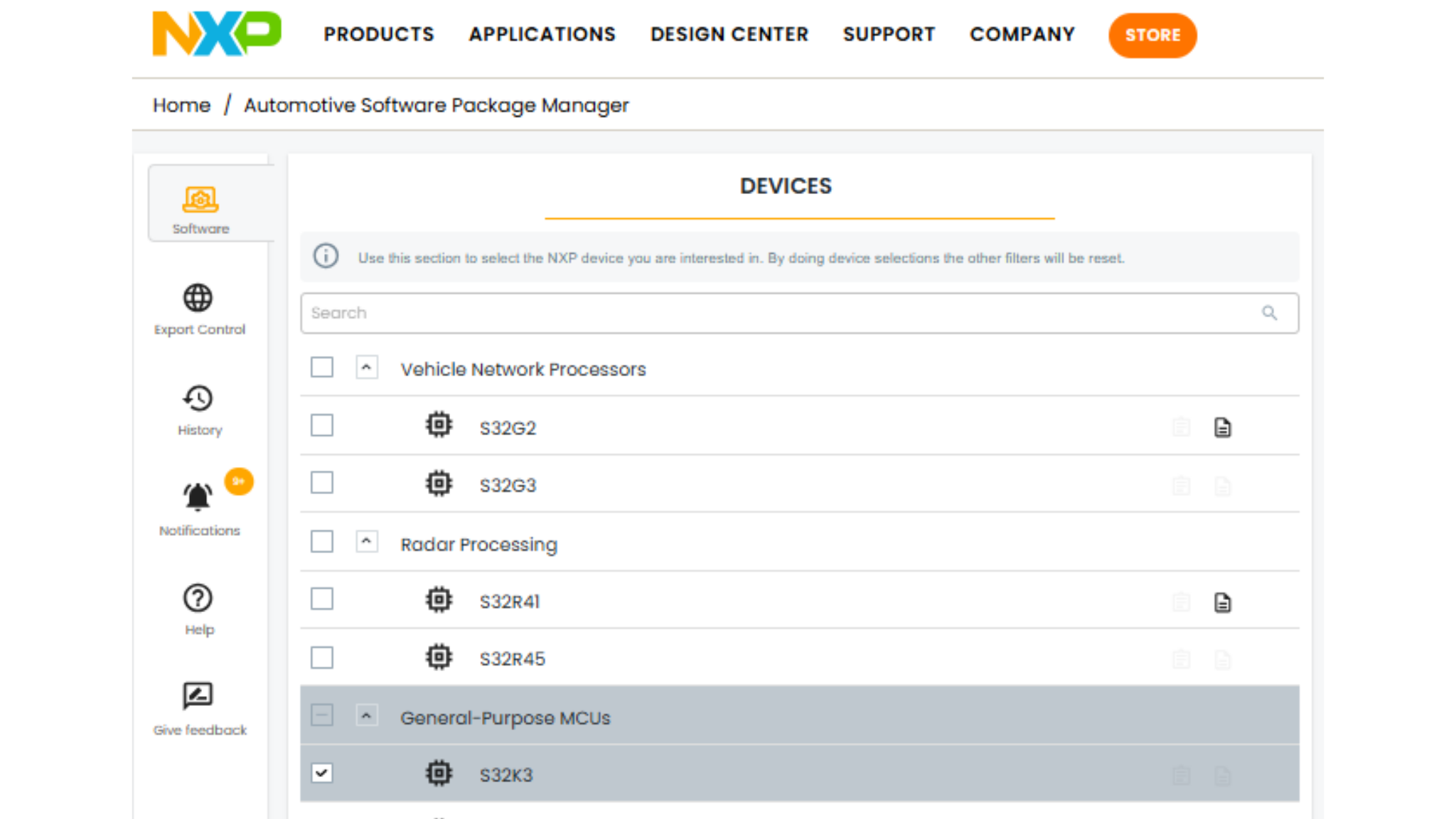Click the Give feedback label
Screen dimensions: 1456x819
[200, 730]
